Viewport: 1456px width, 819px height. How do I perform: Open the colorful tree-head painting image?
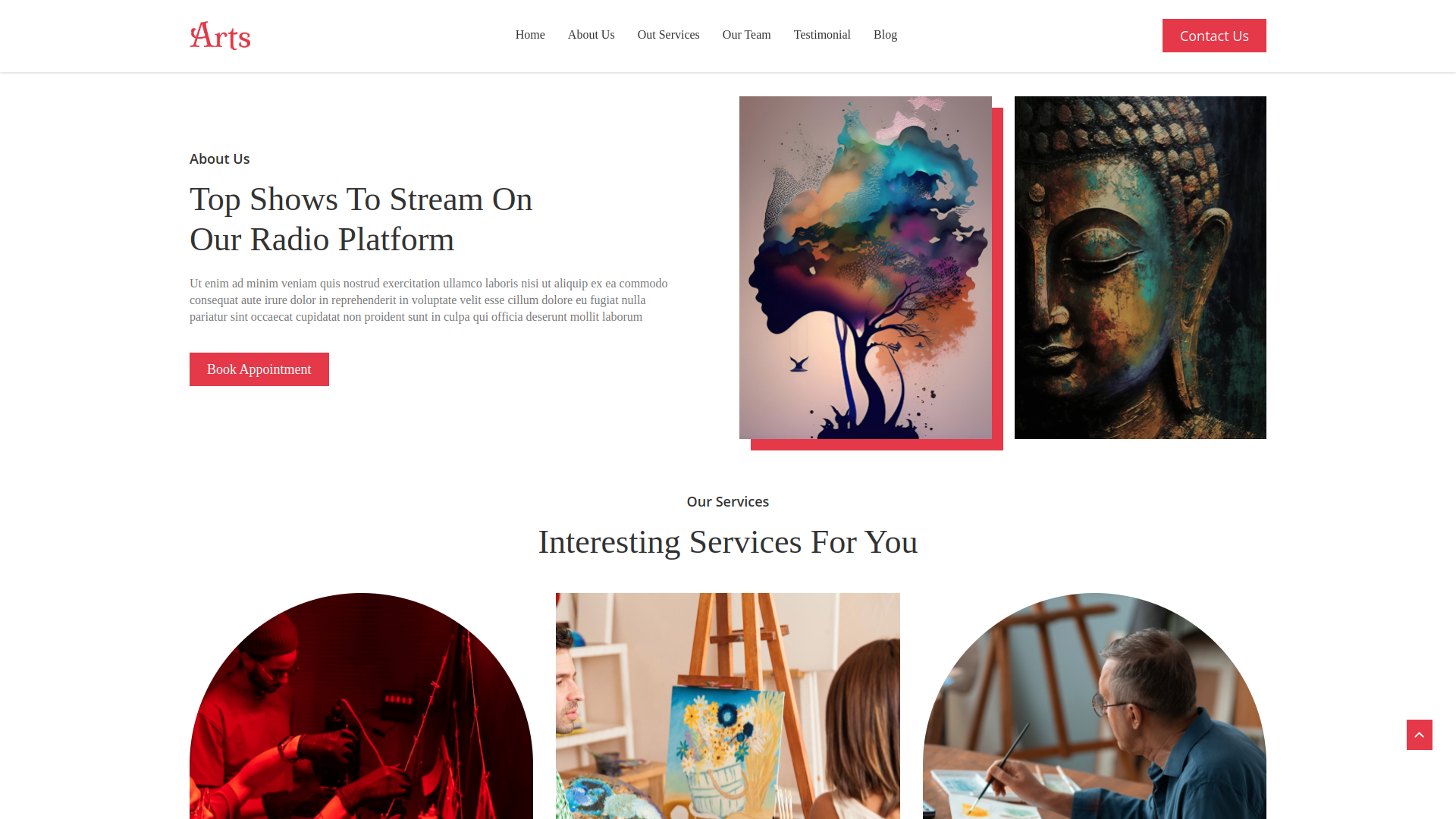[865, 268]
